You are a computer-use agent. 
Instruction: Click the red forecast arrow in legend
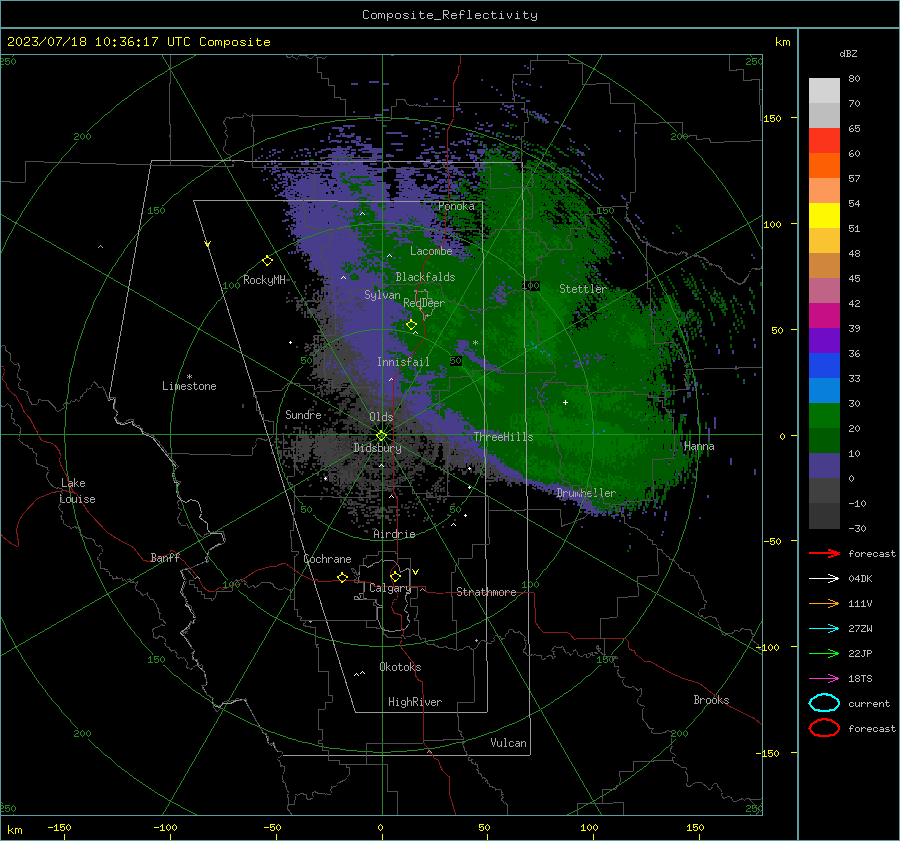824,553
